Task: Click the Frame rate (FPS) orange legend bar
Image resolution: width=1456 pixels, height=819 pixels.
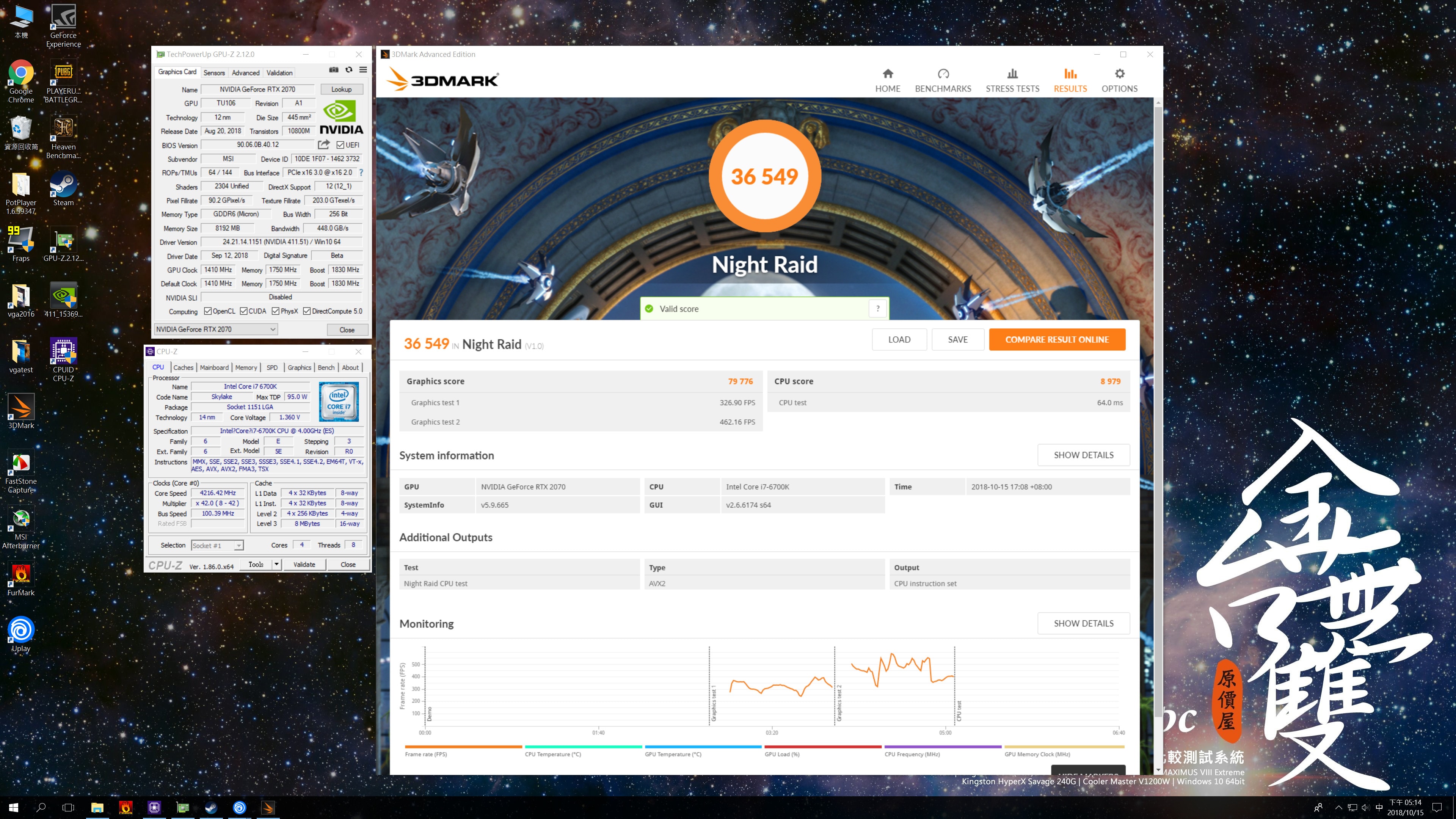Action: pyautogui.click(x=463, y=747)
